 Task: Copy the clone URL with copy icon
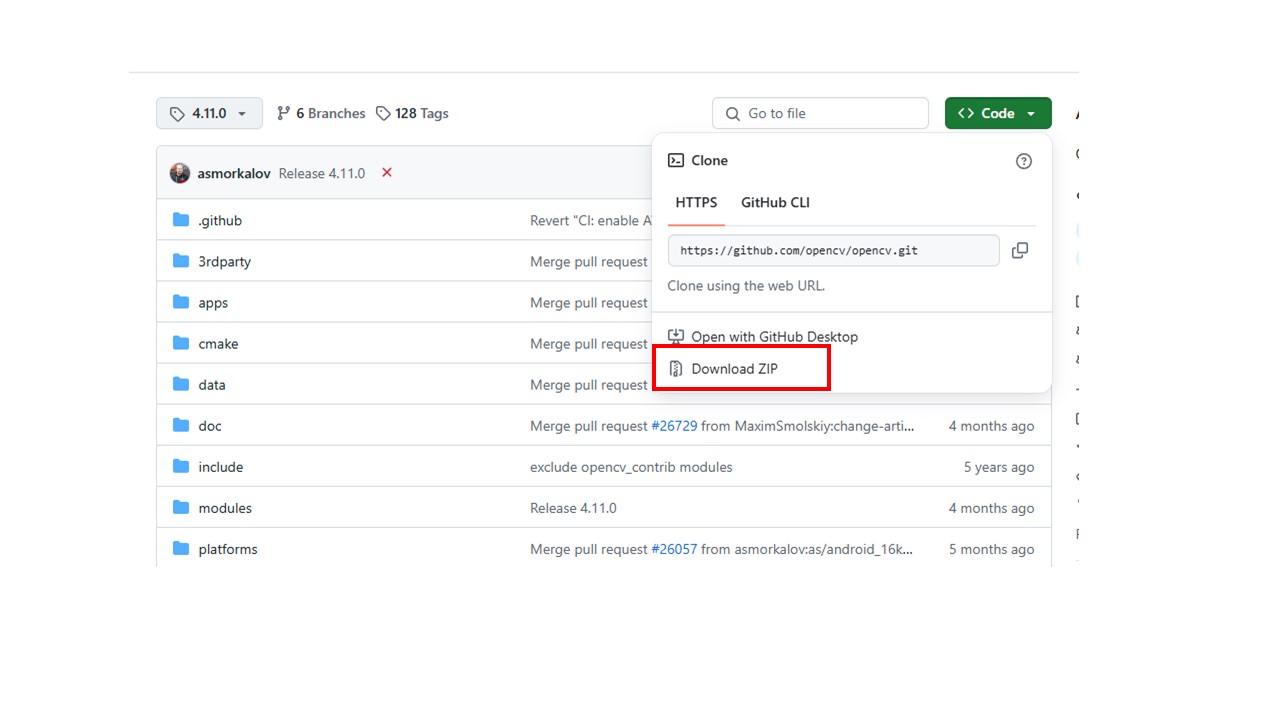(x=1020, y=250)
